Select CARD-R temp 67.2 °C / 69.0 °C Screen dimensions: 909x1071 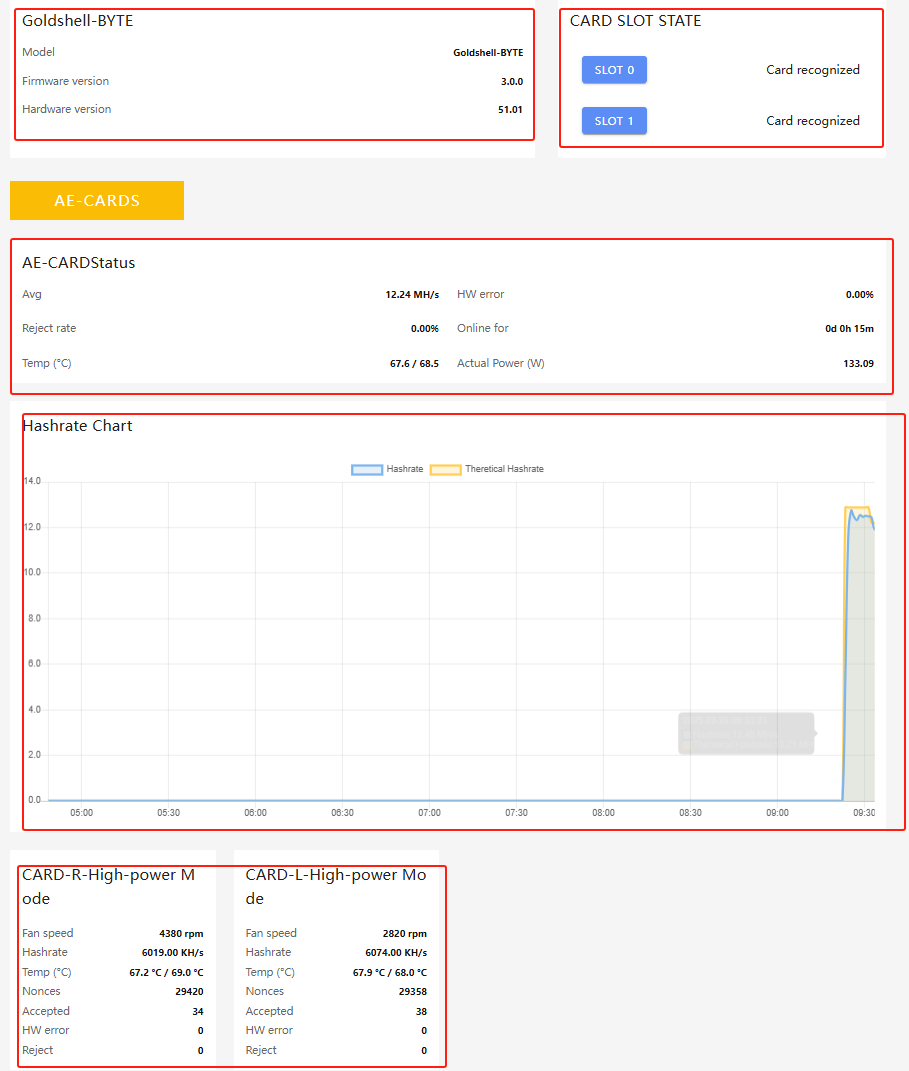coord(167,973)
